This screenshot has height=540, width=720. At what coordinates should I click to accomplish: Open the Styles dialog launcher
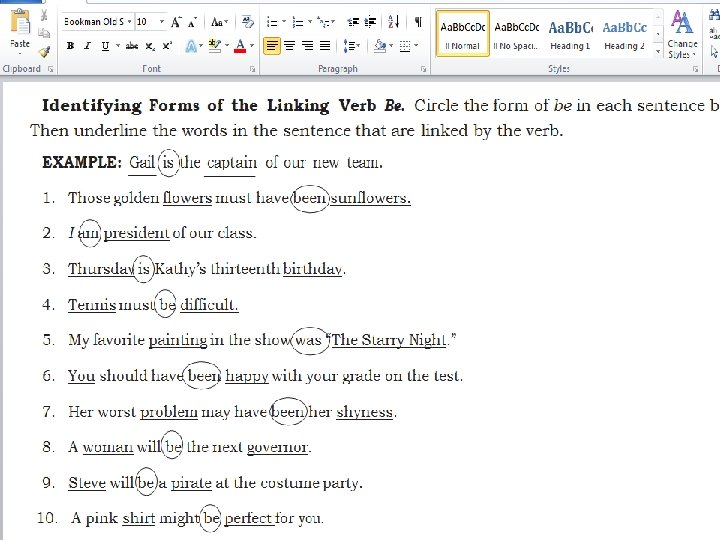tap(696, 69)
